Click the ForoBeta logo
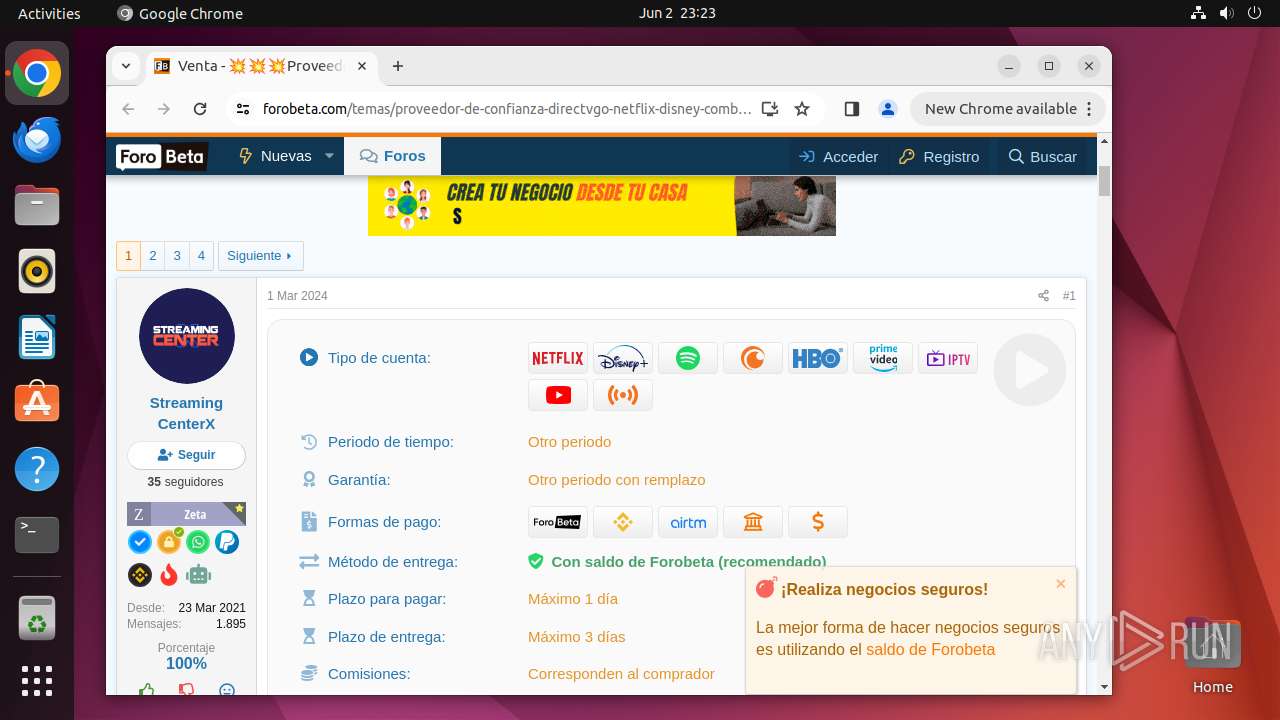Image resolution: width=1280 pixels, height=720 pixels. click(x=161, y=157)
